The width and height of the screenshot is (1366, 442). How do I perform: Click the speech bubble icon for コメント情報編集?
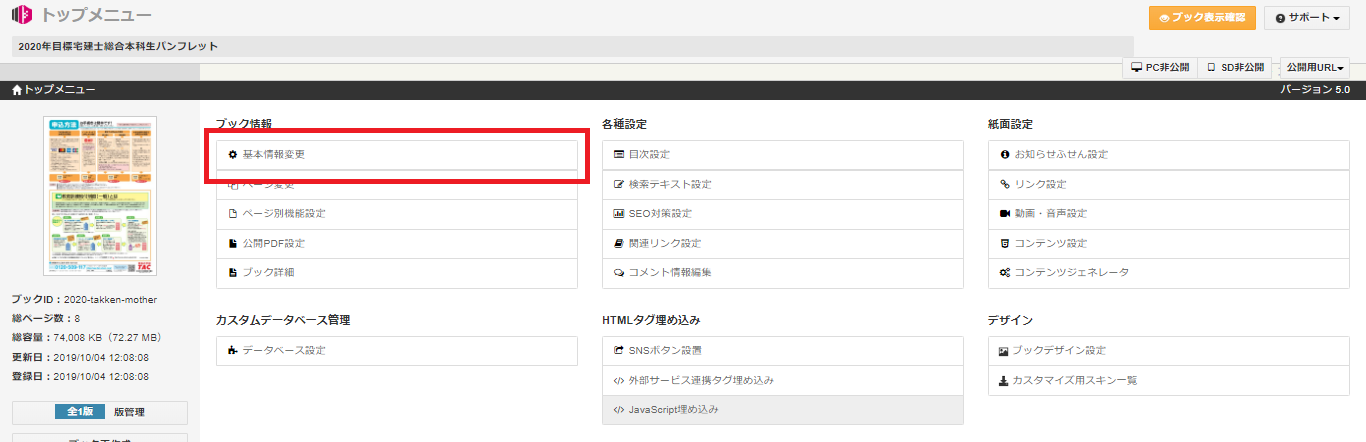[619, 273]
